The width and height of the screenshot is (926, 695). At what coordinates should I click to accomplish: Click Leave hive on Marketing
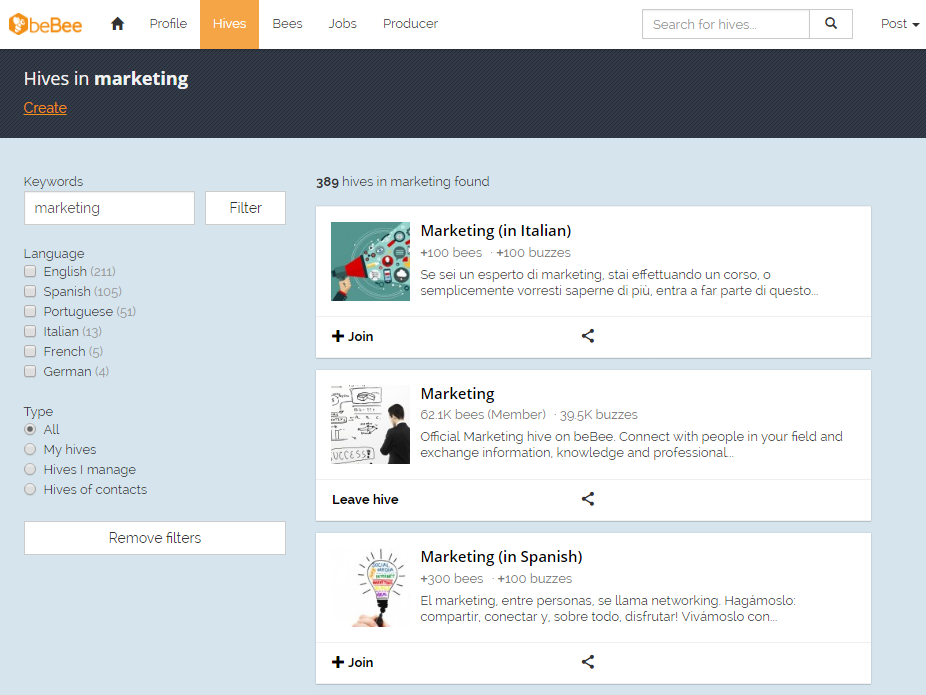pyautogui.click(x=365, y=500)
